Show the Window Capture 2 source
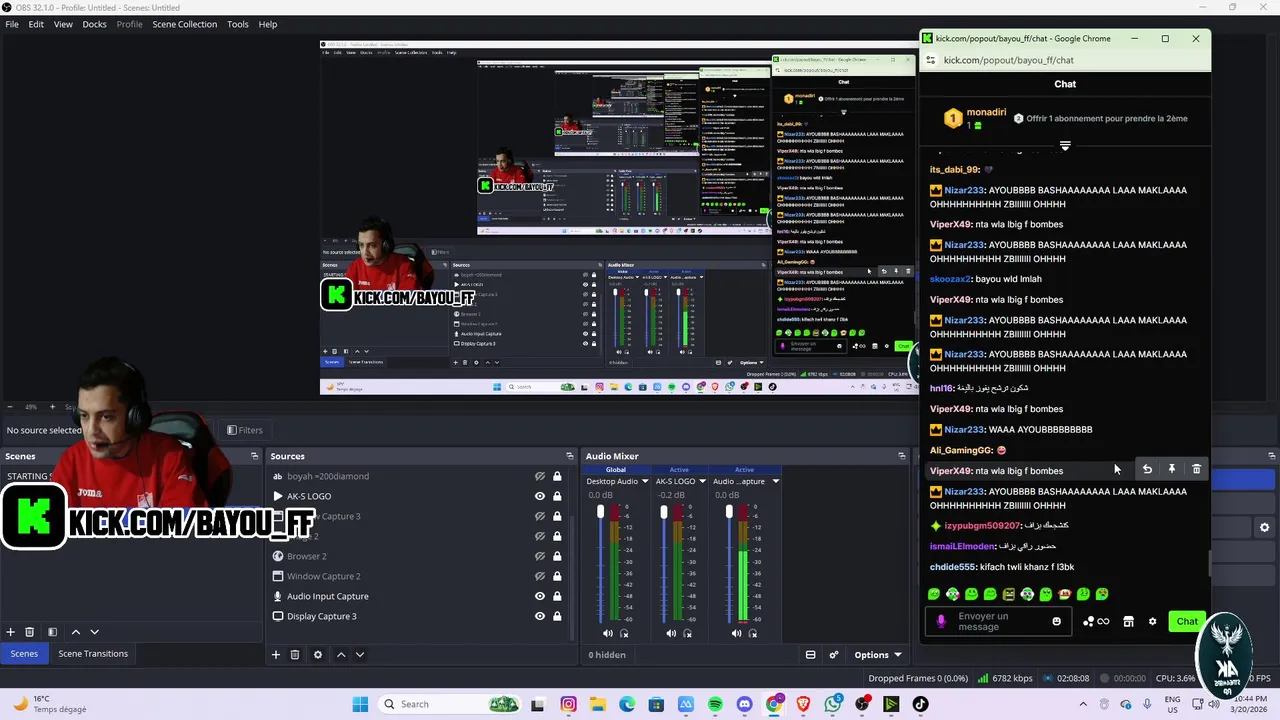 540,576
